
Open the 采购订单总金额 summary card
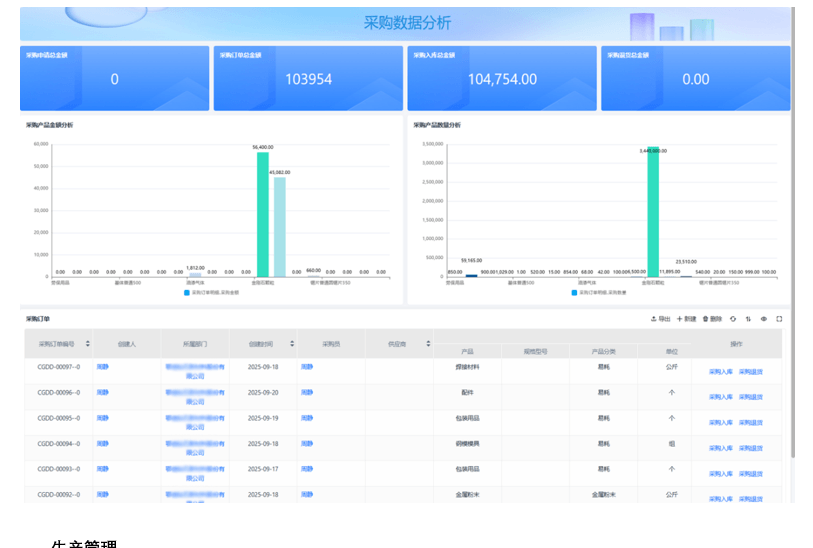pos(308,78)
